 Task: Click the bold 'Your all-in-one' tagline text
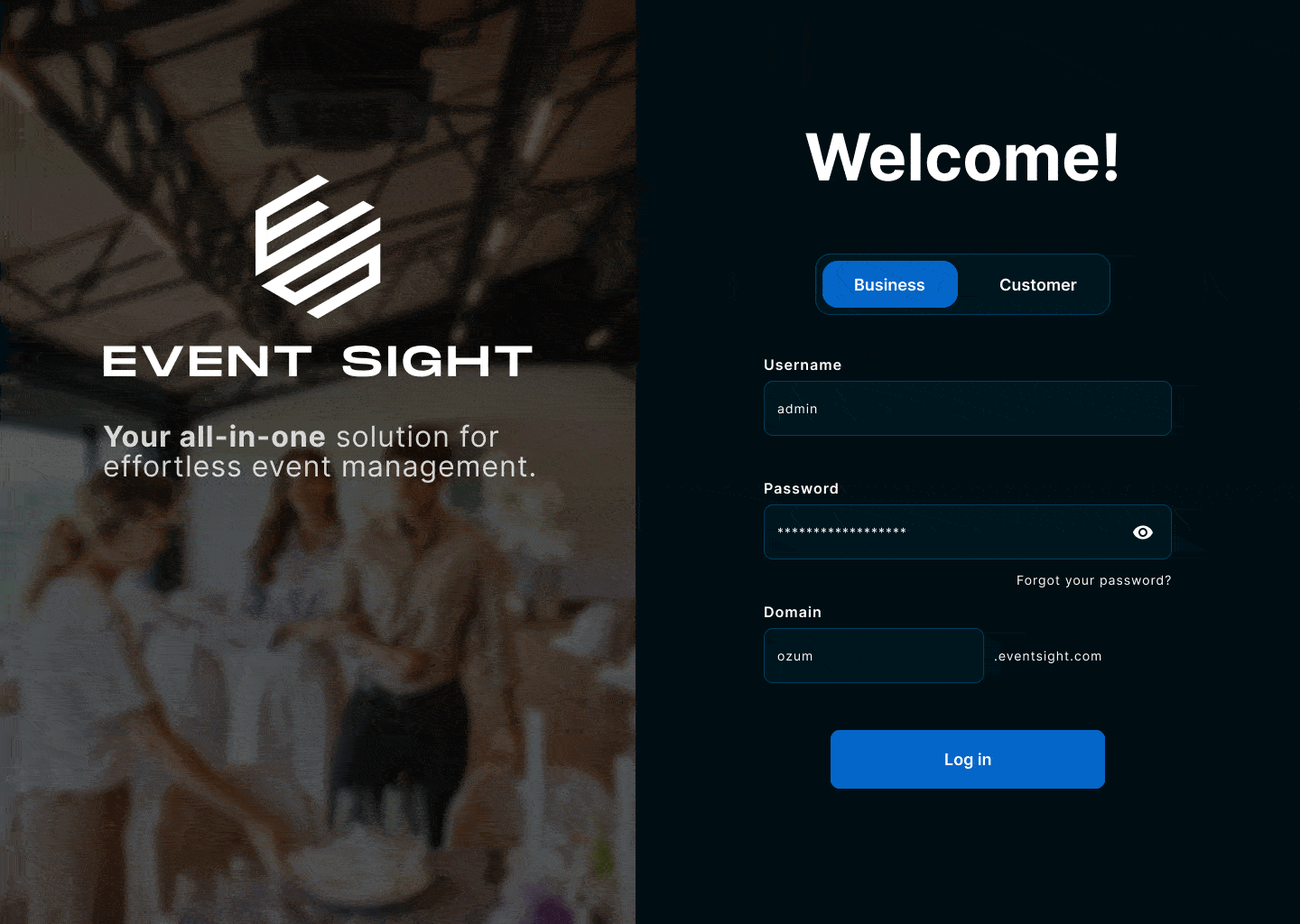click(214, 437)
